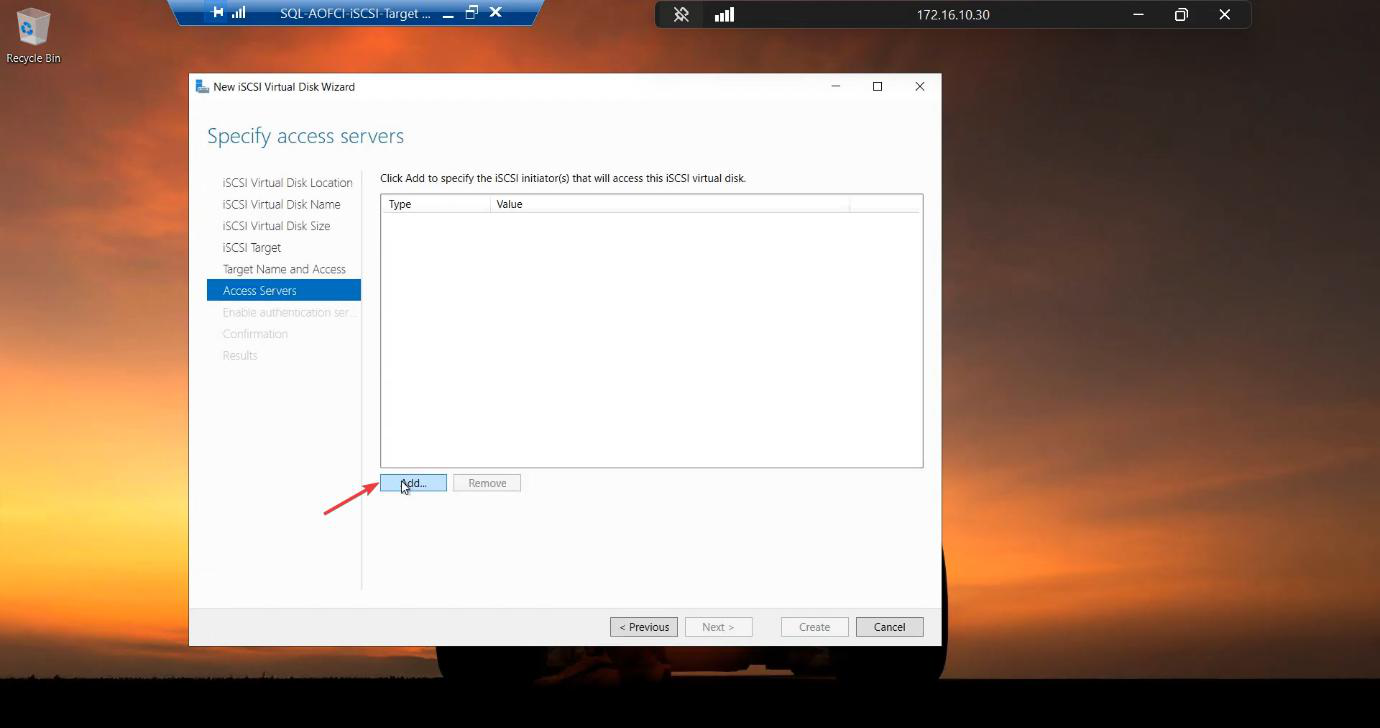Go to iSCSI Virtual Disk Location step

click(x=287, y=183)
